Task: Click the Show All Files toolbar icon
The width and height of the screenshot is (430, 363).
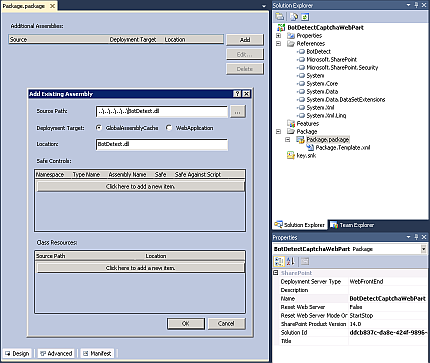Action: [x=294, y=17]
